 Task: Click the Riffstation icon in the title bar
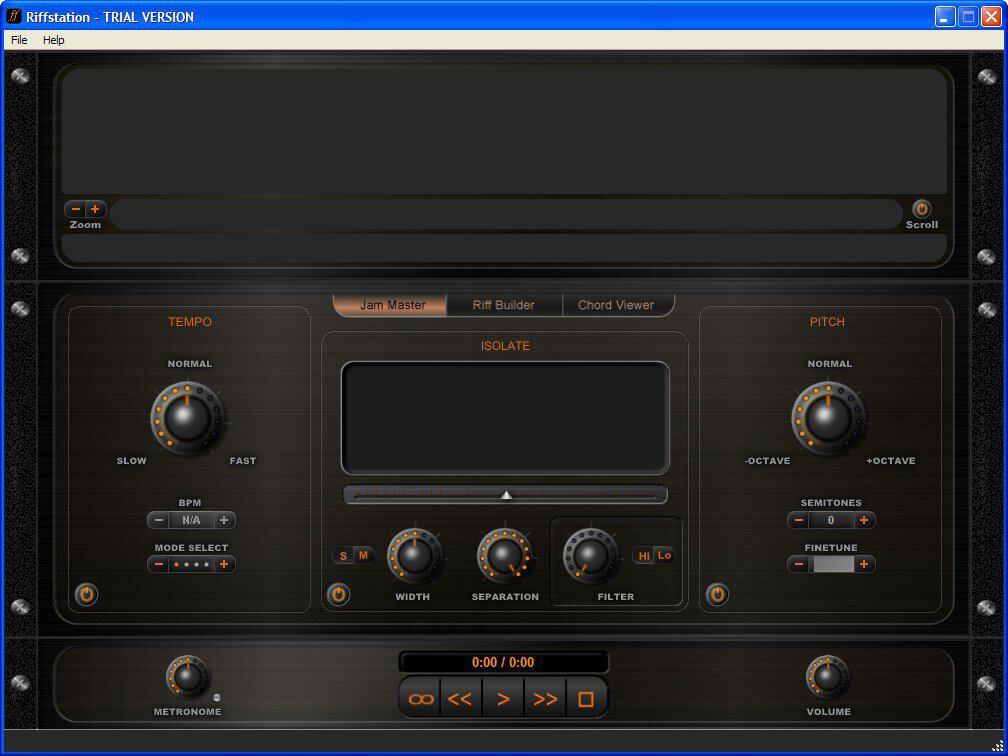[14, 16]
